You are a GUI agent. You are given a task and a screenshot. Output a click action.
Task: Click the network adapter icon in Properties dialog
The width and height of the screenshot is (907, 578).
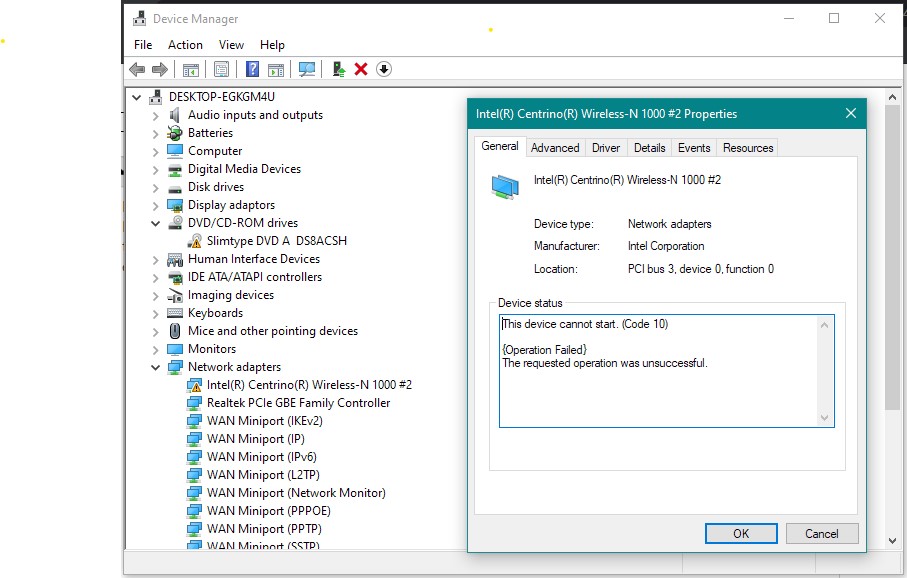click(x=505, y=187)
